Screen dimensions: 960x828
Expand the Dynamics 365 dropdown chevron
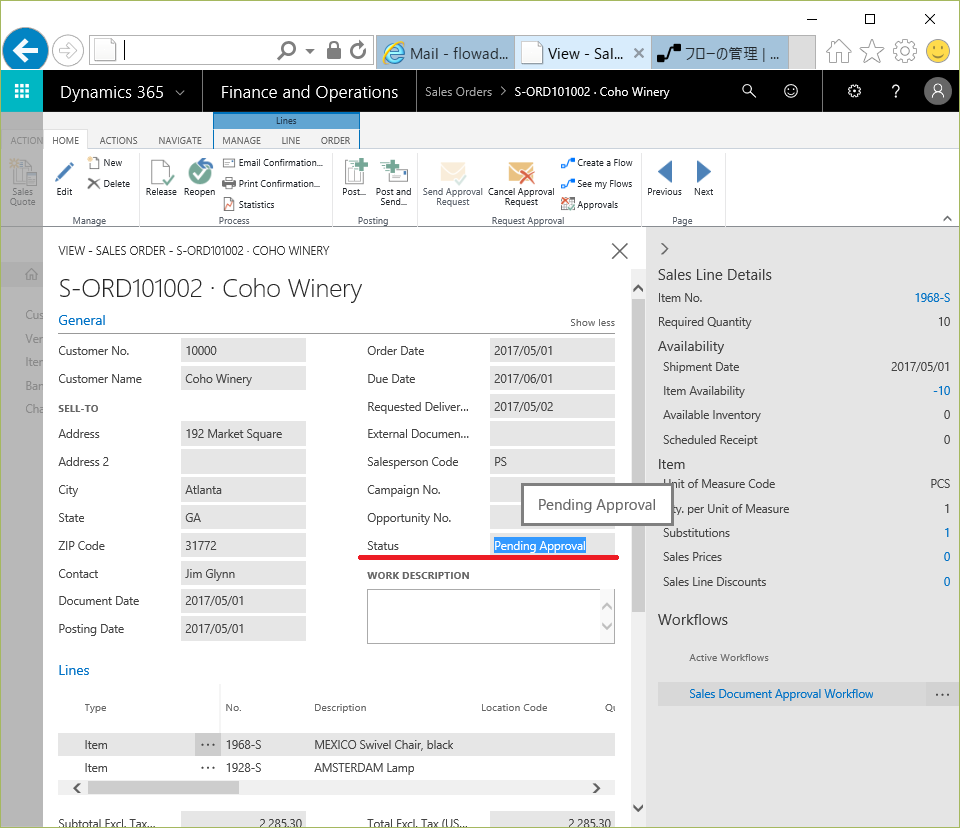point(180,92)
